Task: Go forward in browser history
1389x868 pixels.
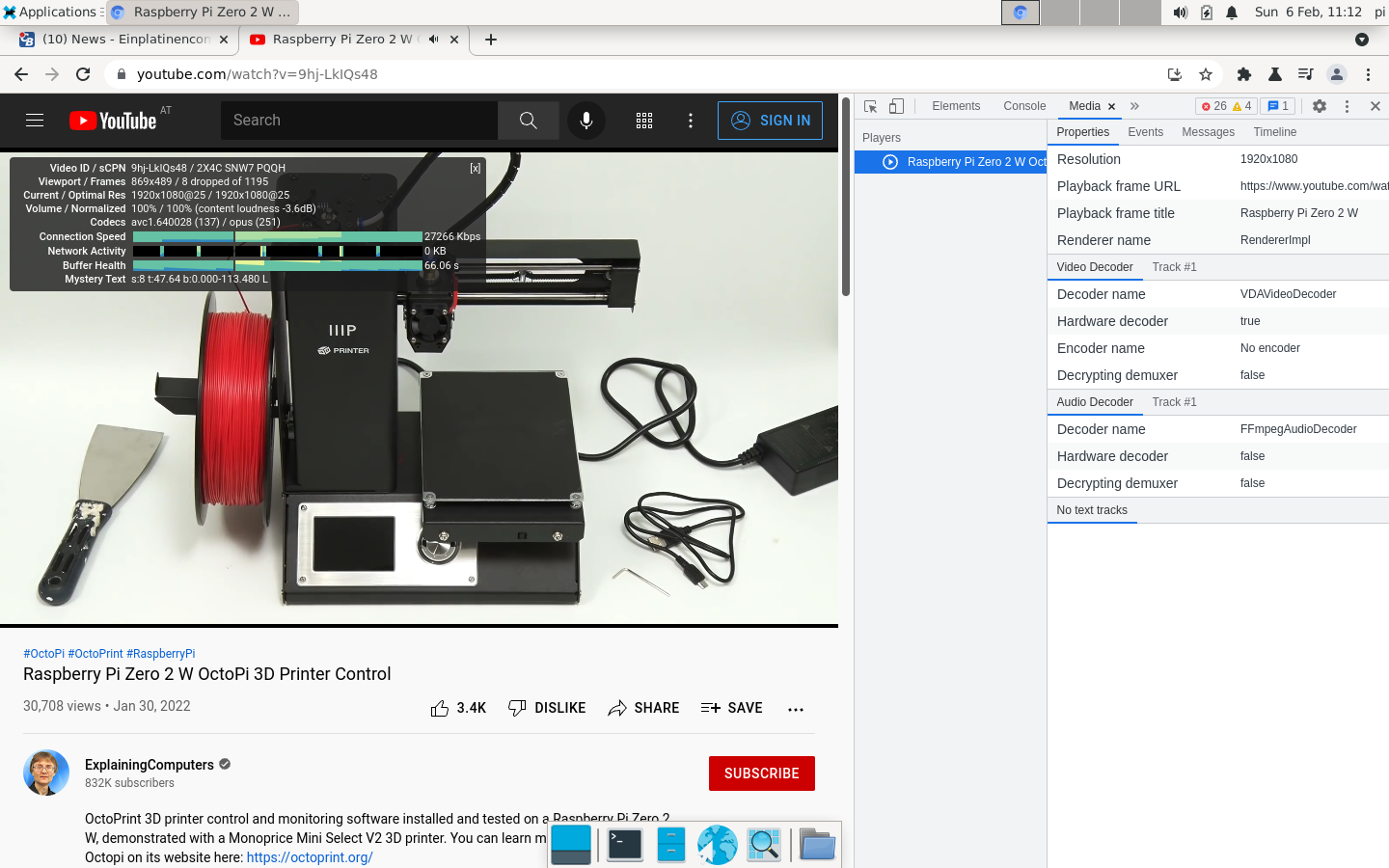Action: [x=52, y=74]
